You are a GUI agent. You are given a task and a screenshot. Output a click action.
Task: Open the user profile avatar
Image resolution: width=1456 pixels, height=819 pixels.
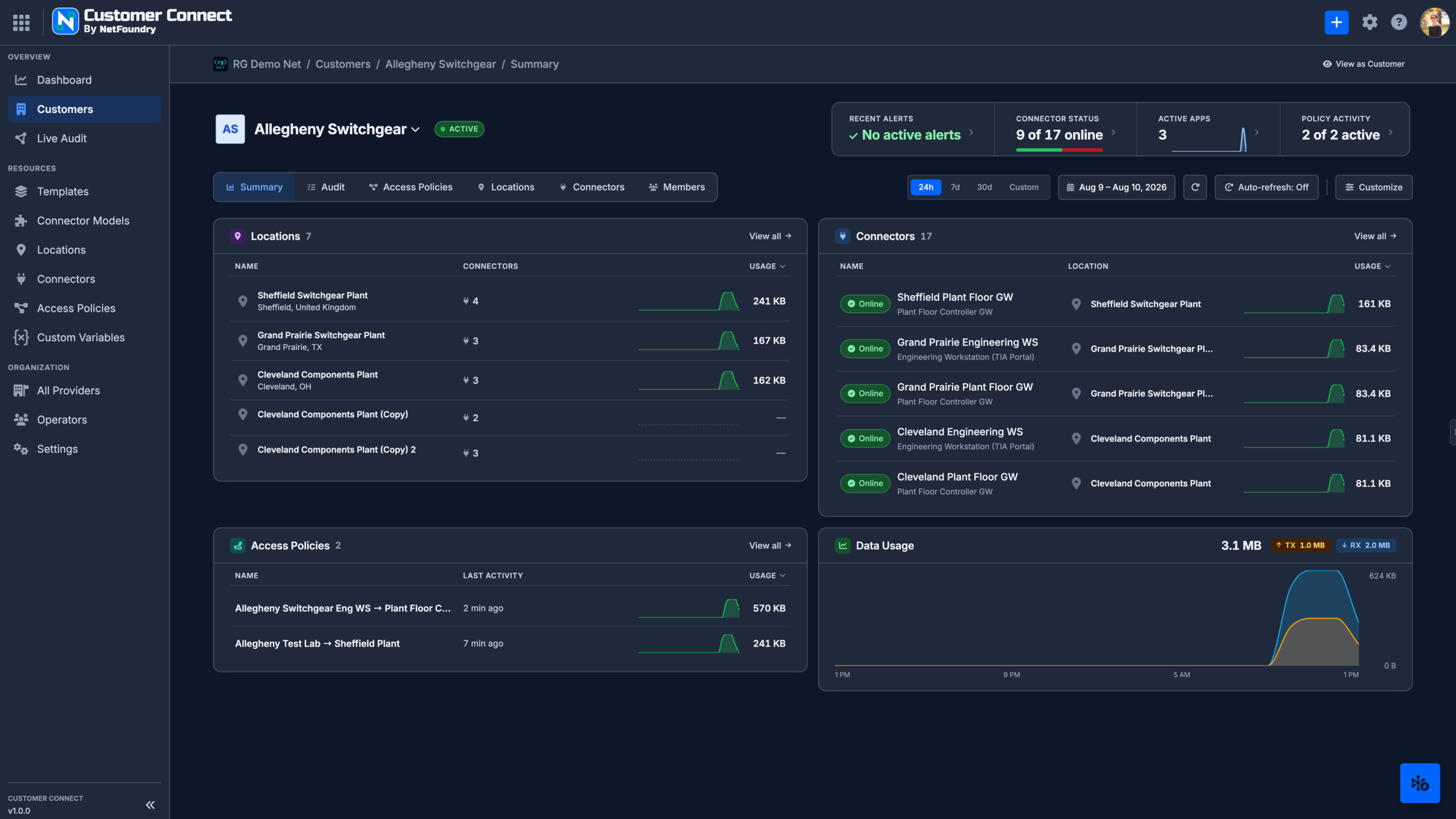click(x=1434, y=23)
